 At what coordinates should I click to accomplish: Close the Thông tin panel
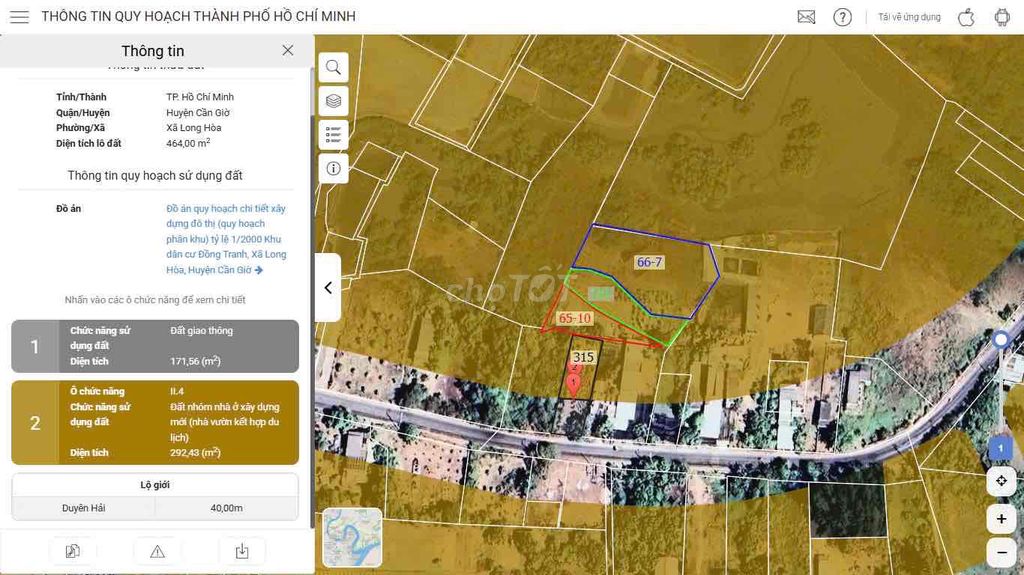click(x=288, y=50)
